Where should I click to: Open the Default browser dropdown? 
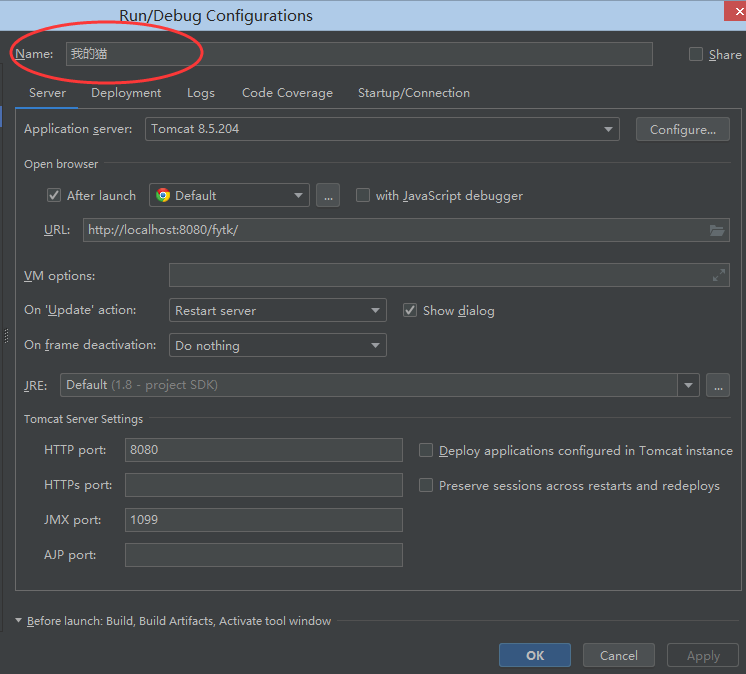pyautogui.click(x=229, y=195)
